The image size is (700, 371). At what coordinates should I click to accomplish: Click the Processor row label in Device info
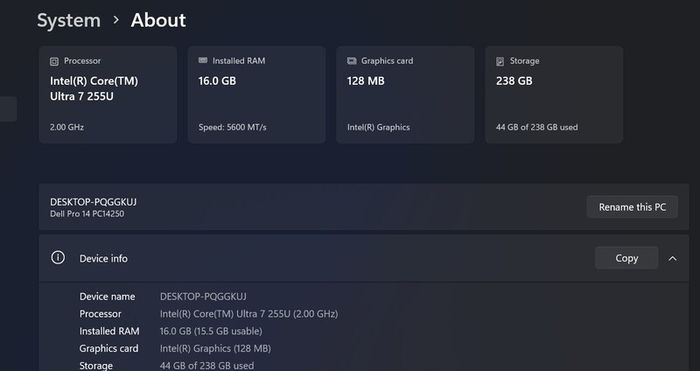[x=100, y=314]
